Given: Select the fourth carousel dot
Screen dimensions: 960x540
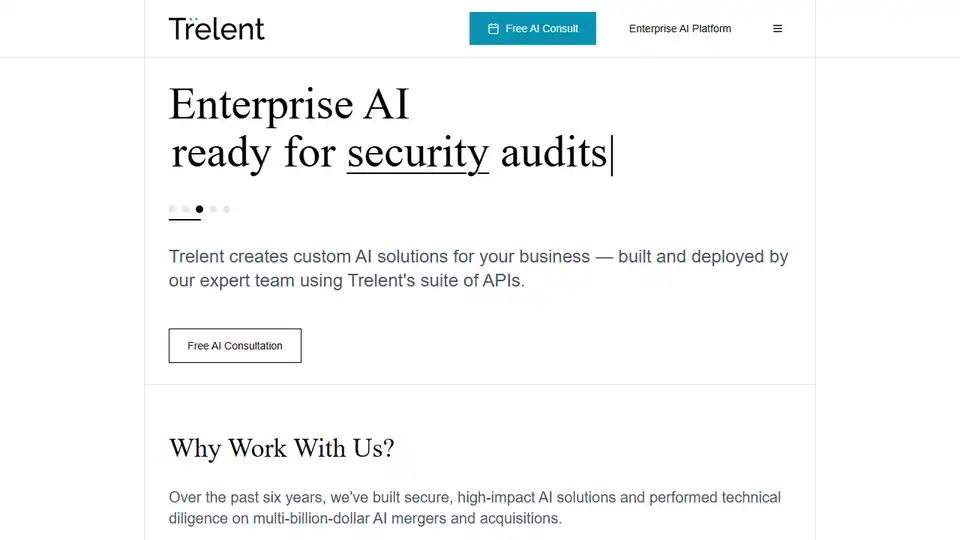Looking at the screenshot, I should [x=213, y=209].
